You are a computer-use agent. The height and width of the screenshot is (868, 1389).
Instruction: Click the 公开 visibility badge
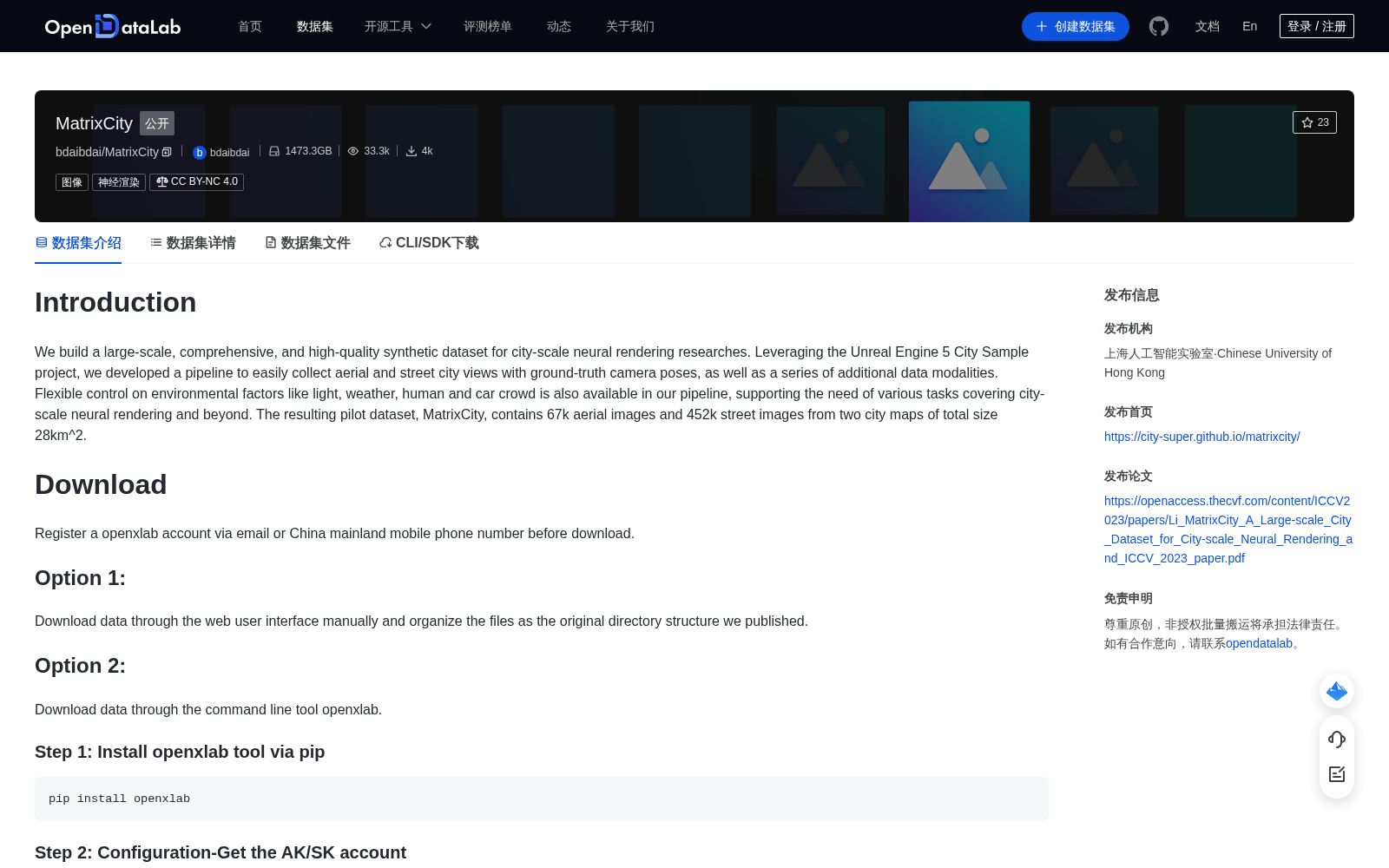point(157,123)
